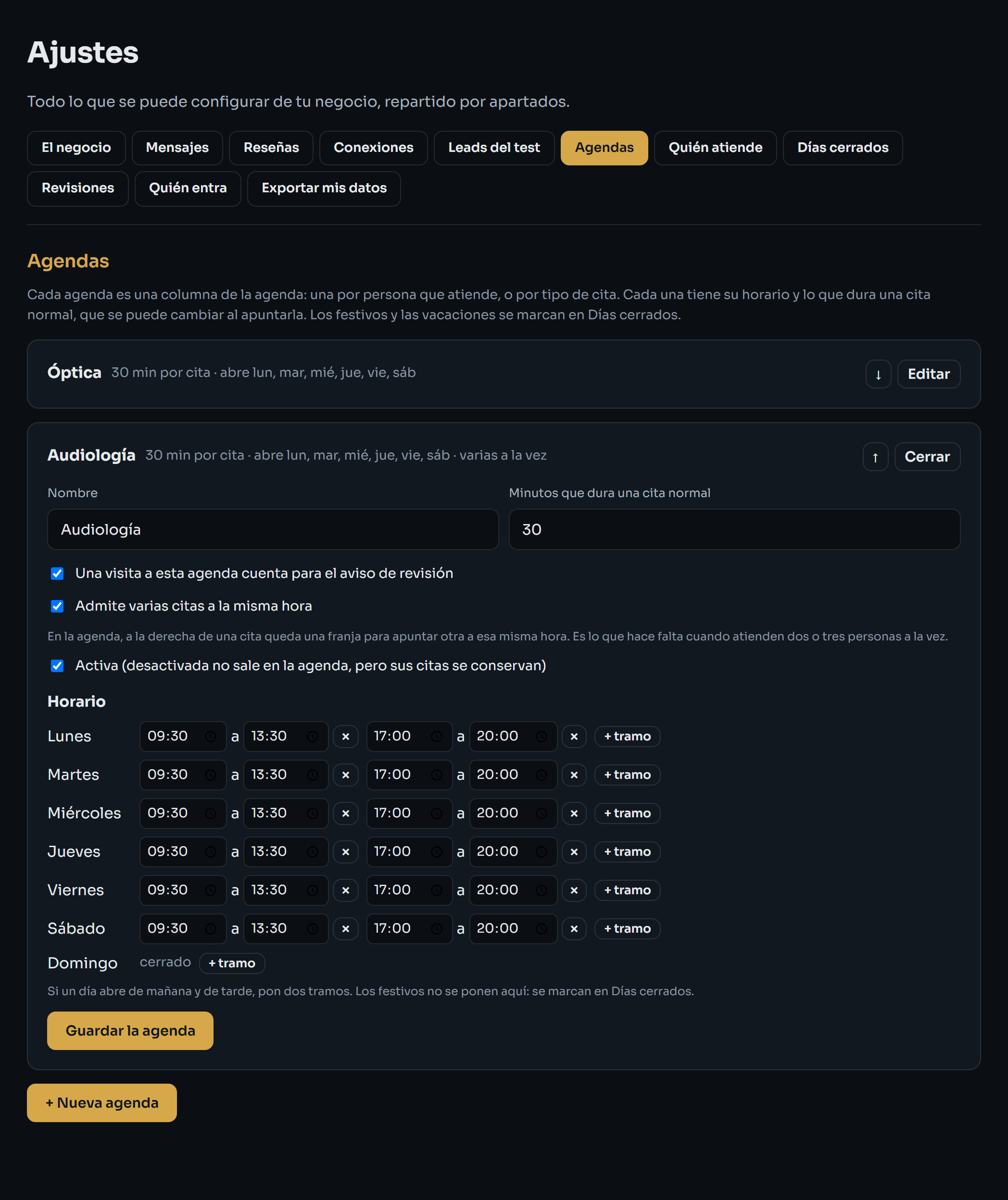This screenshot has height=1200, width=1008.
Task: Add a tramo to Domingo
Action: 231,963
